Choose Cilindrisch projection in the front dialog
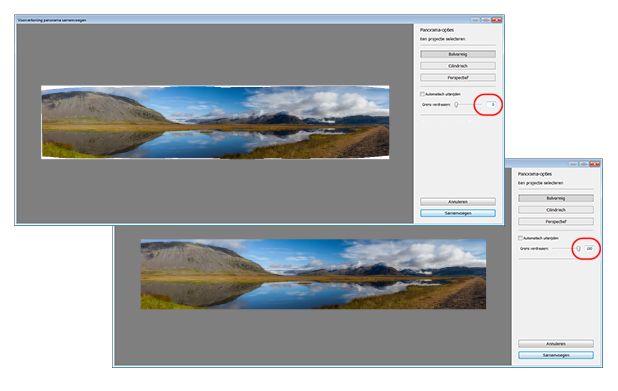This screenshot has height=391, width=618. [x=458, y=66]
